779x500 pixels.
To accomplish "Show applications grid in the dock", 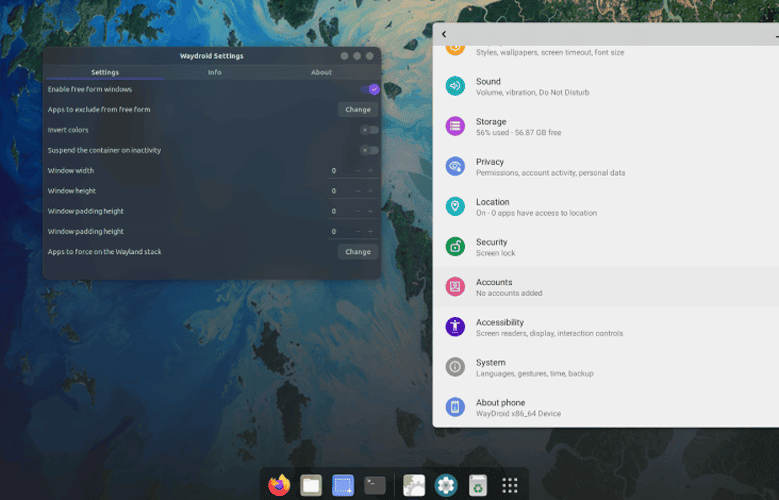I will point(509,485).
